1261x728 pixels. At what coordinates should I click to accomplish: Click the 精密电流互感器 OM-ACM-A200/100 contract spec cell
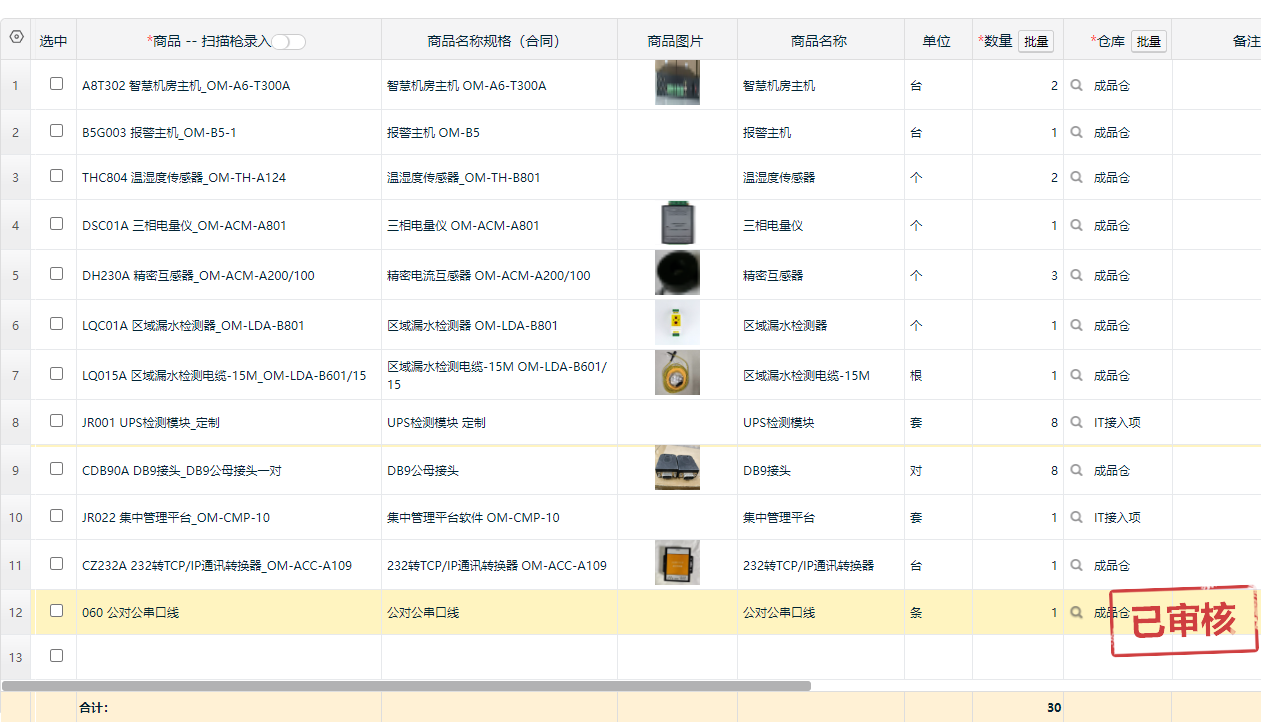tap(499, 276)
